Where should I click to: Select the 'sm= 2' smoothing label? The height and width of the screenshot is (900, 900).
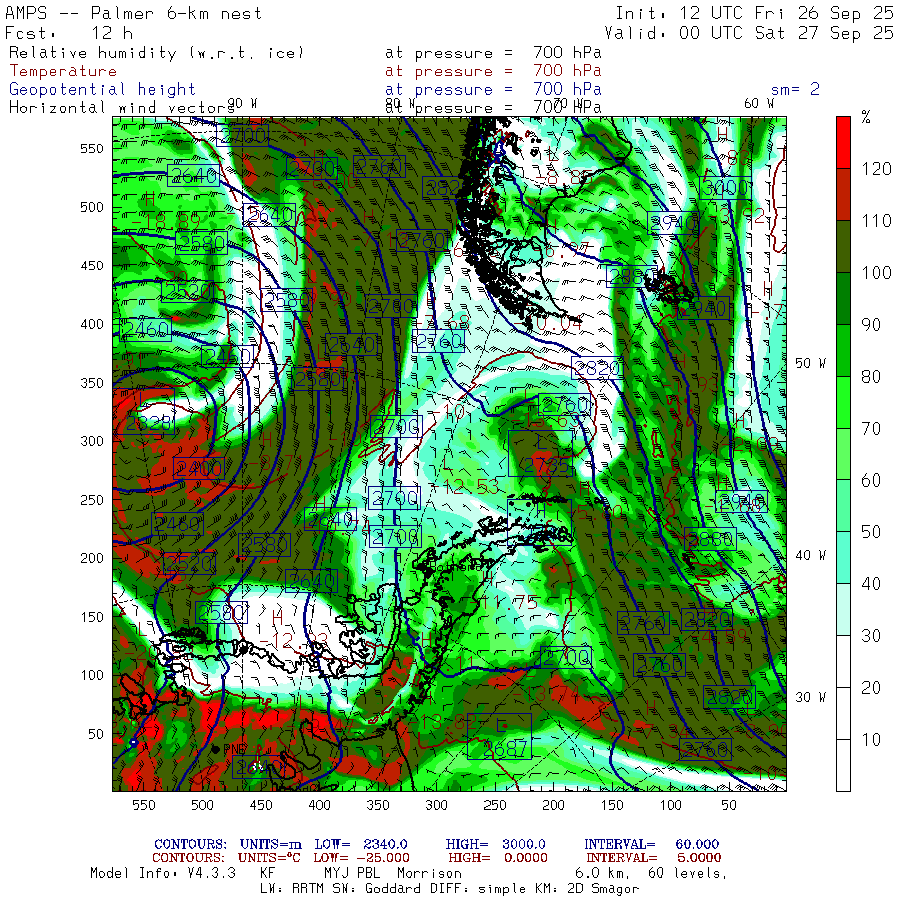(x=795, y=89)
